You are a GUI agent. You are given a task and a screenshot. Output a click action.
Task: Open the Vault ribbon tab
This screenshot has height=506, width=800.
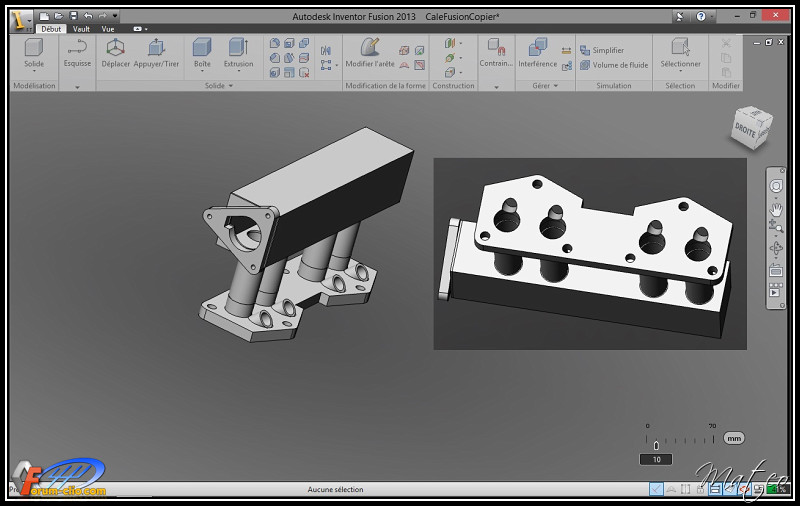tap(81, 29)
